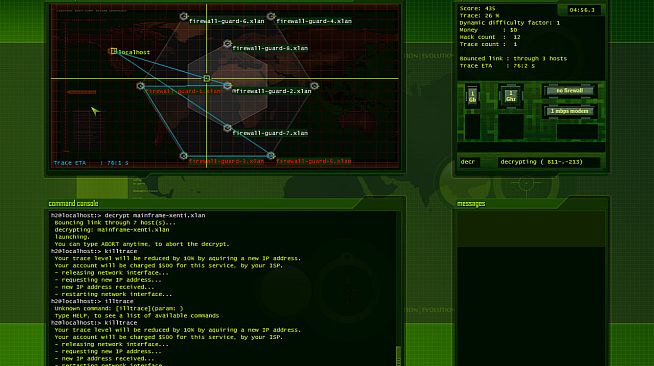The image size is (654, 366).
Task: Select the firewall-guard-1.xlan node icon
Action: pos(141,86)
